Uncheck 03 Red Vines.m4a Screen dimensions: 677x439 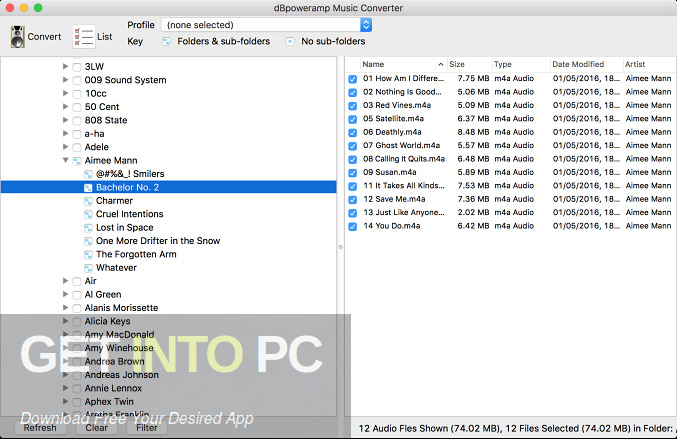point(353,106)
